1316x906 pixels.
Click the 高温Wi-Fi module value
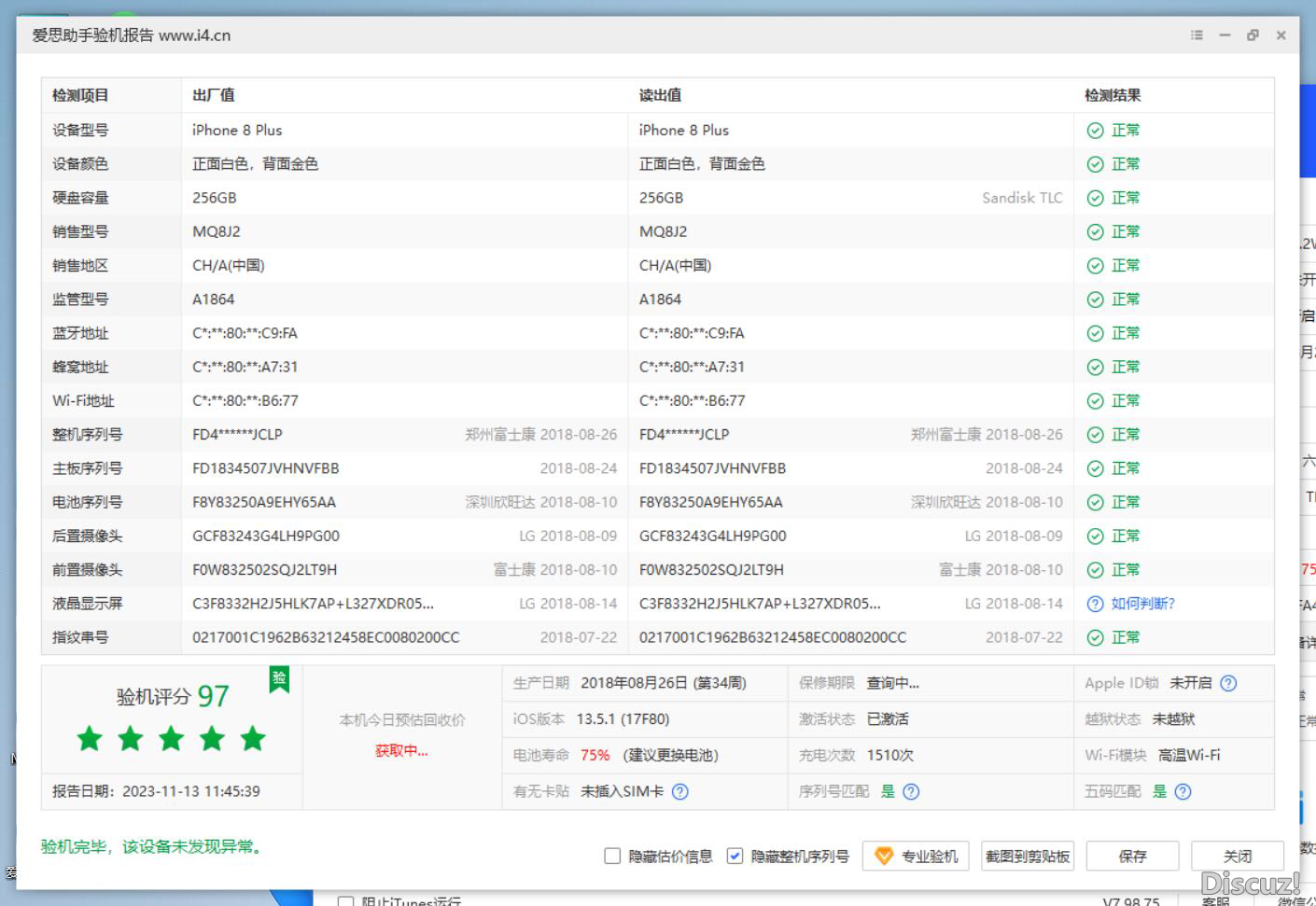1189,755
